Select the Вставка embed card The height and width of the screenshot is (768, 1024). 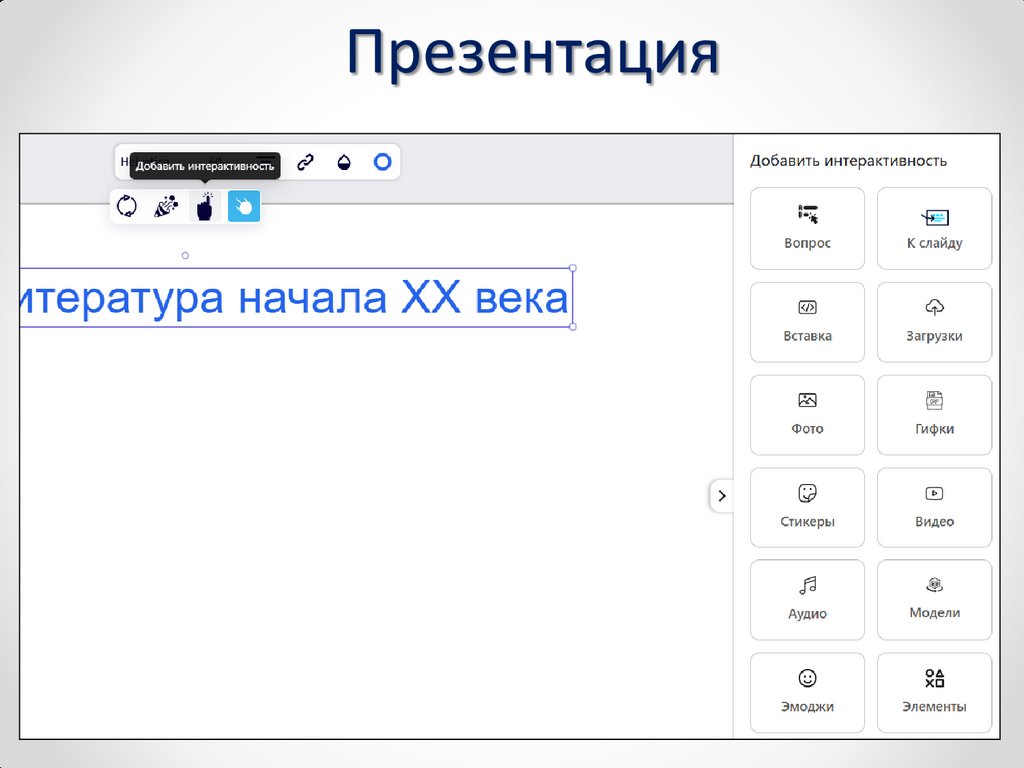point(807,322)
